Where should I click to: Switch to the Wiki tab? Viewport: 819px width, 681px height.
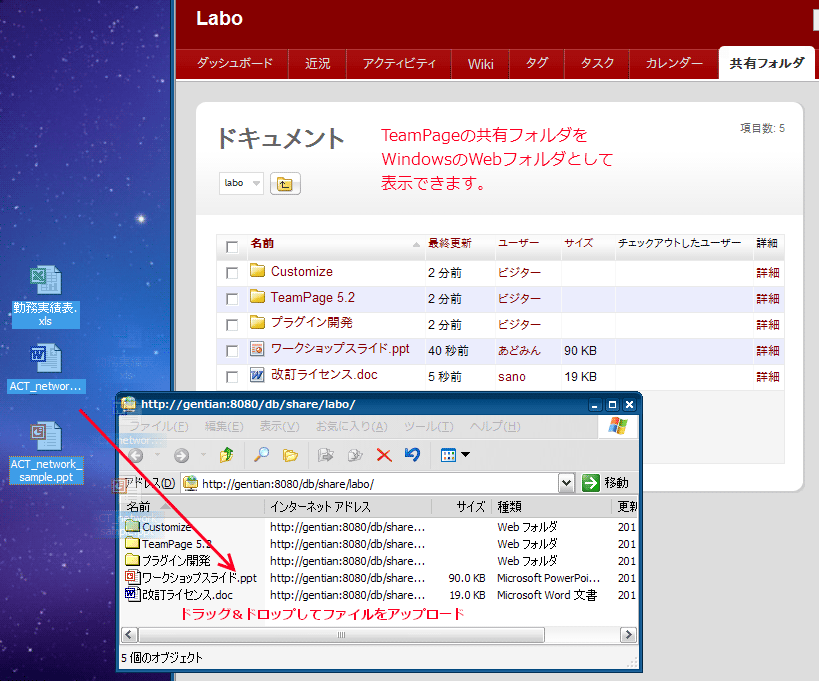coord(480,63)
